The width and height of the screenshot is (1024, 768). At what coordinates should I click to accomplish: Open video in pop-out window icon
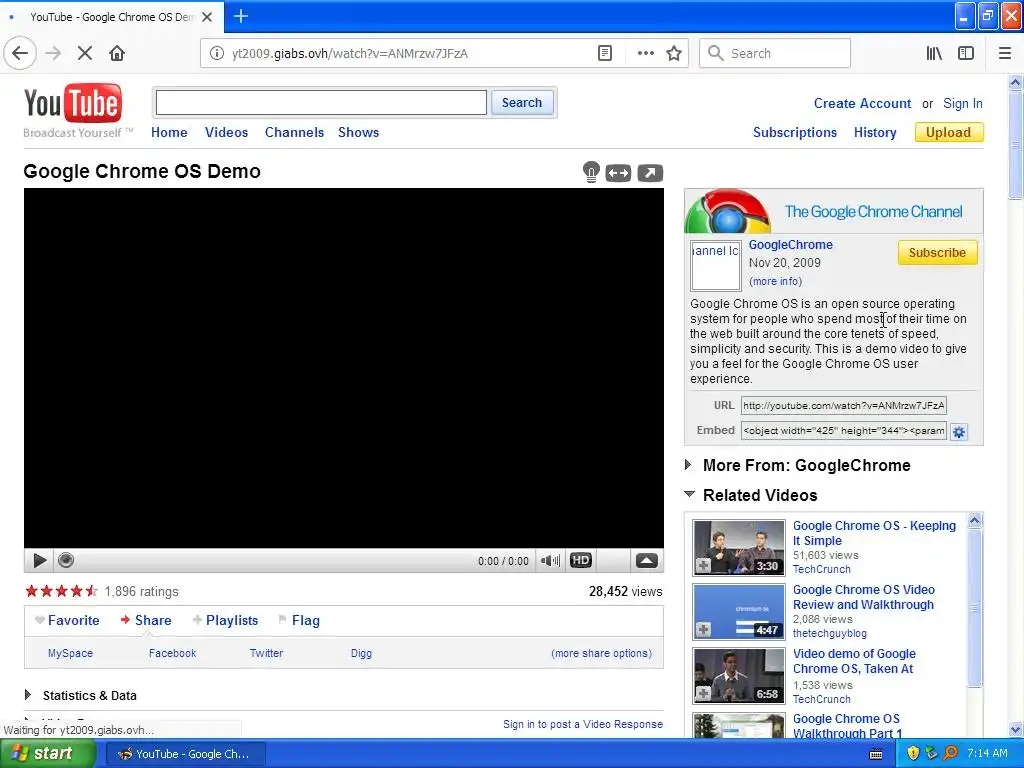(650, 173)
